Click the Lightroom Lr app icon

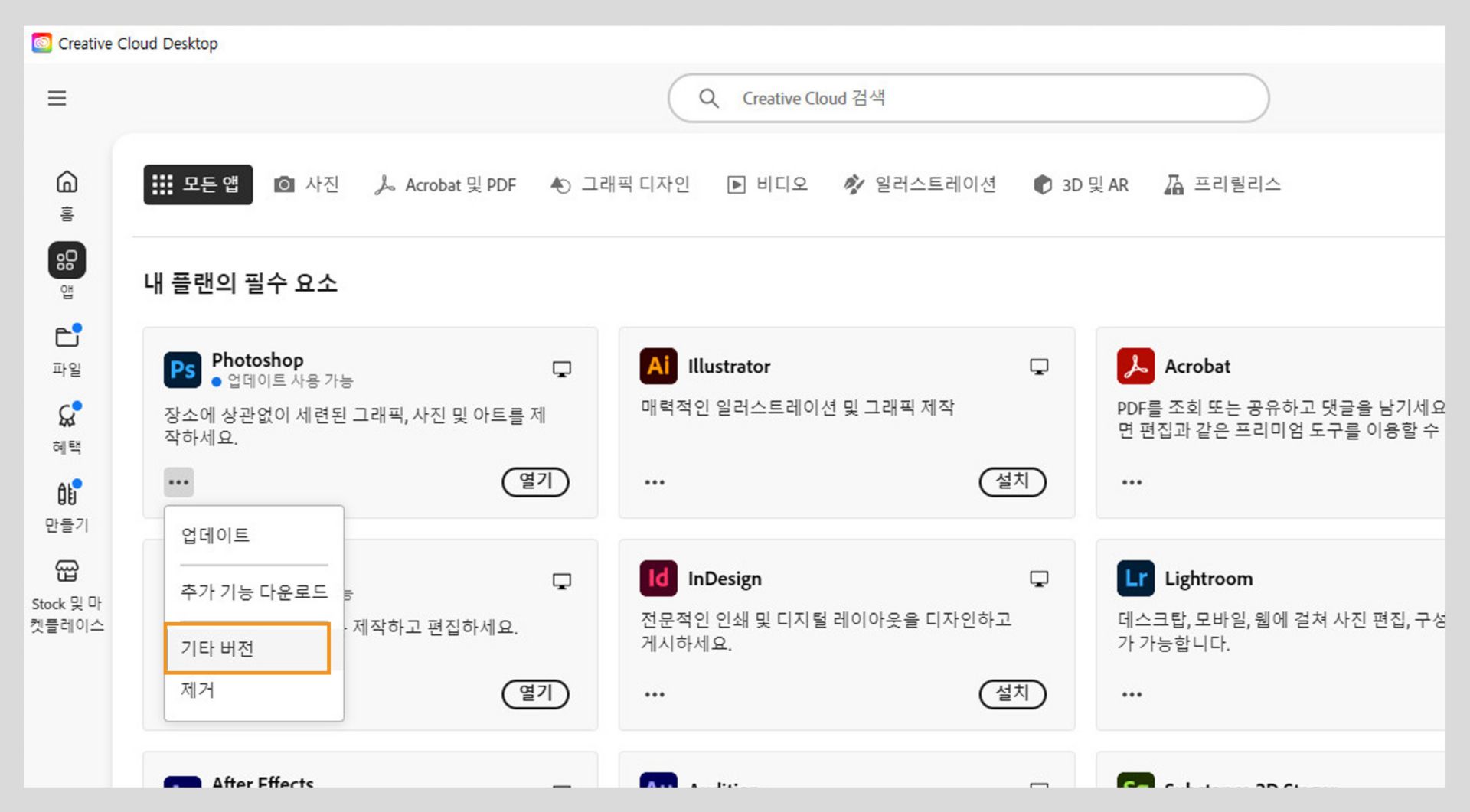[x=1135, y=578]
